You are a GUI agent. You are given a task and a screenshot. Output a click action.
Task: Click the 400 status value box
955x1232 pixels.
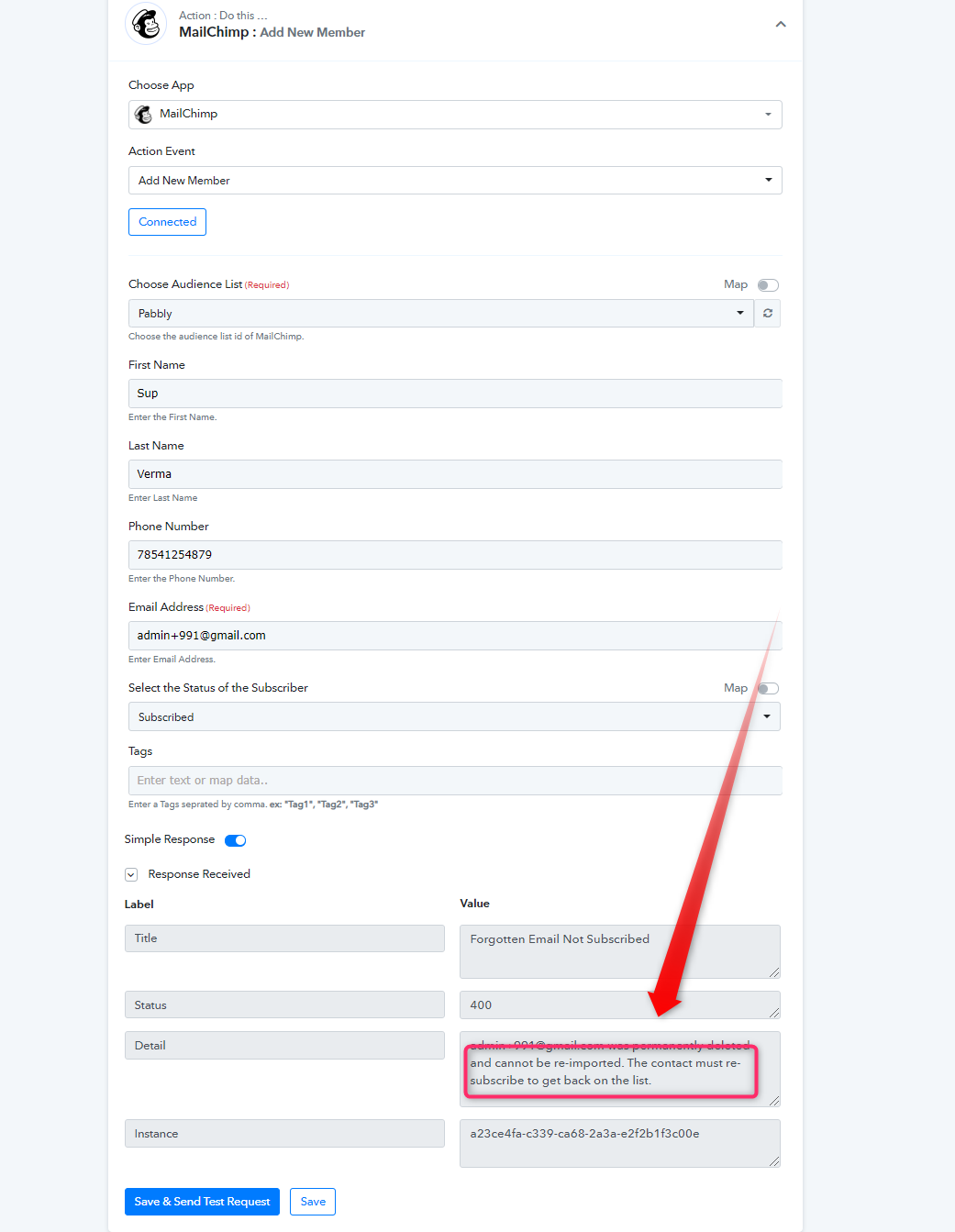[x=620, y=1004]
